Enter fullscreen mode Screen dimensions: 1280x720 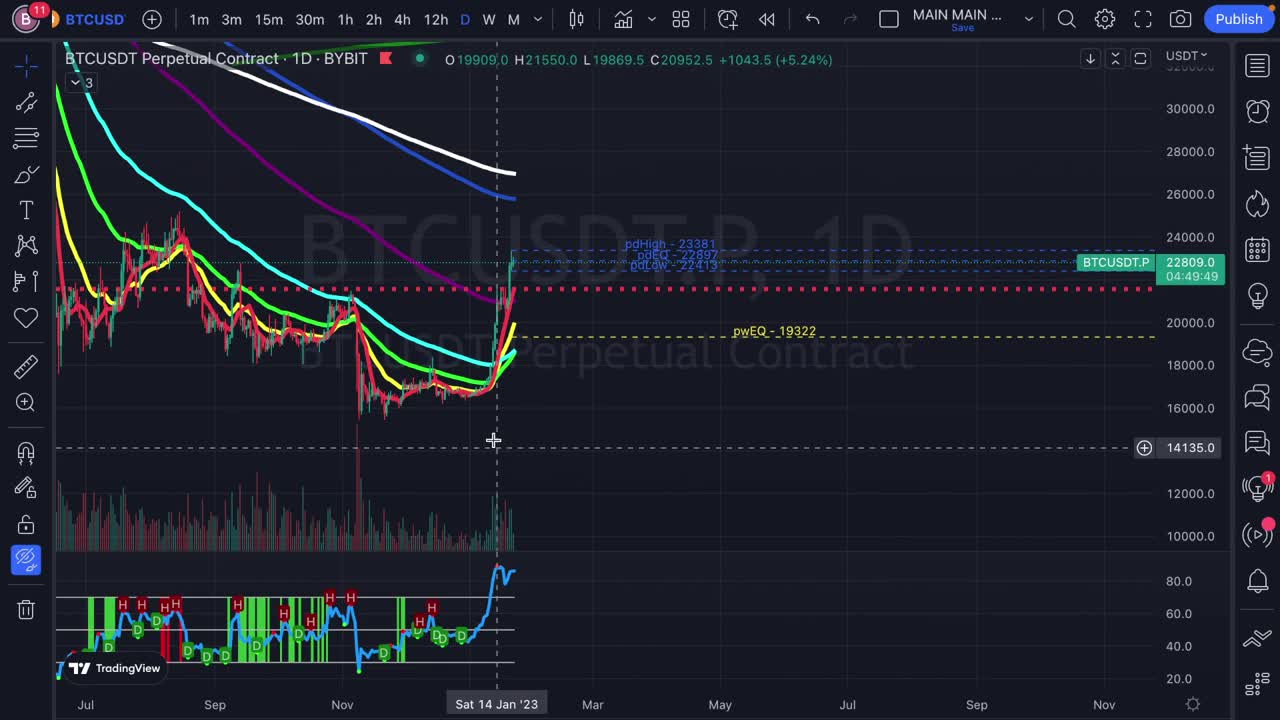tap(1143, 19)
